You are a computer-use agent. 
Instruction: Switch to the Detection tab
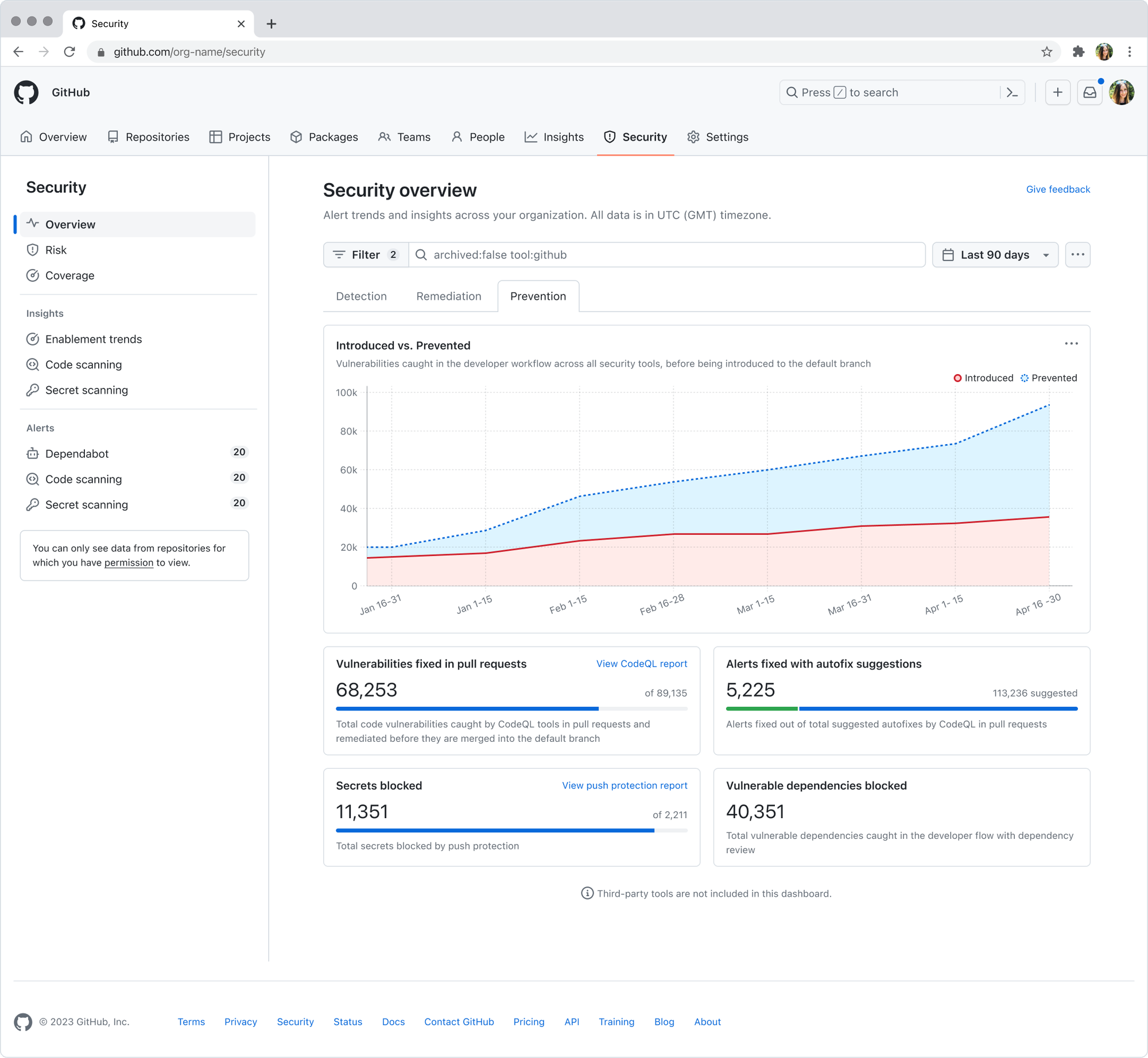click(361, 296)
